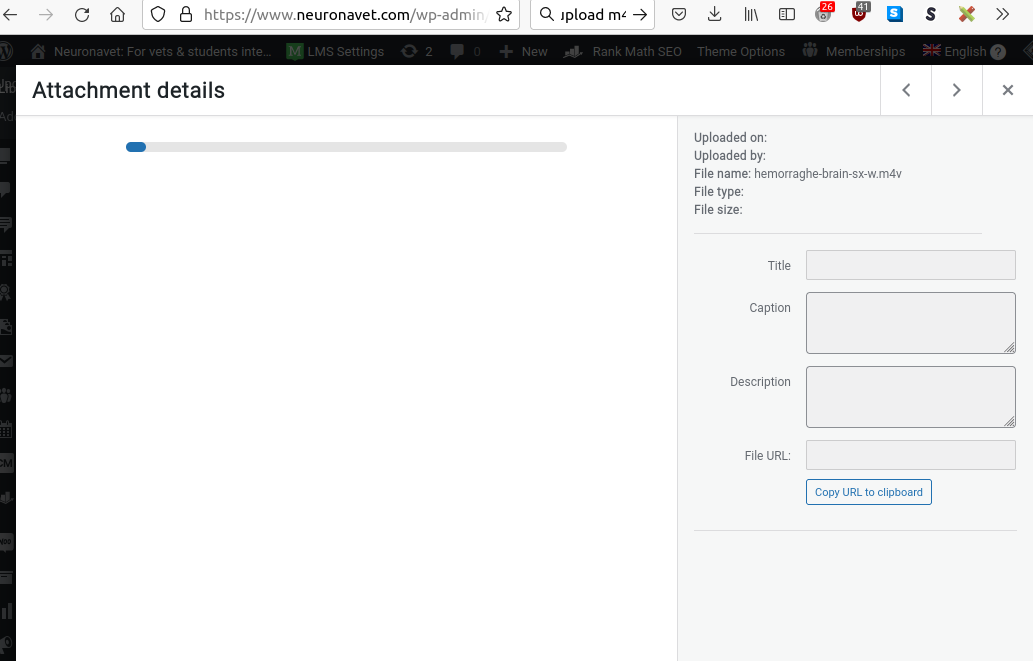The image size is (1033, 661).
Task: Click the comments bubble icon showing 0
Action: (x=465, y=51)
